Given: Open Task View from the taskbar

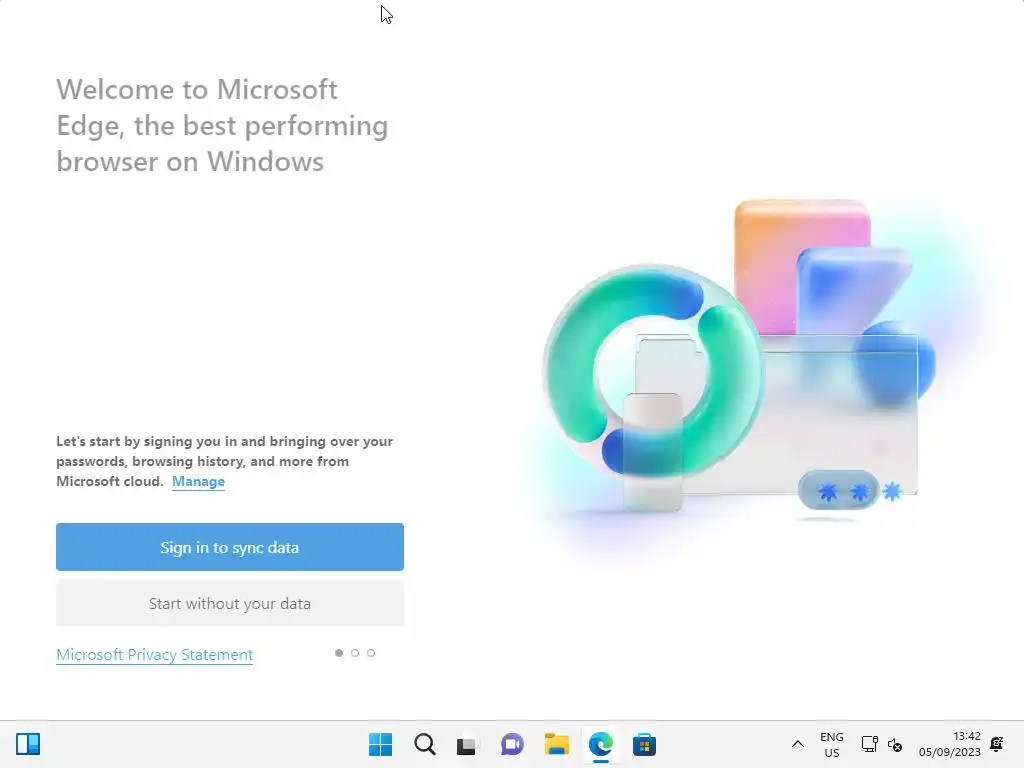Looking at the screenshot, I should click(466, 745).
